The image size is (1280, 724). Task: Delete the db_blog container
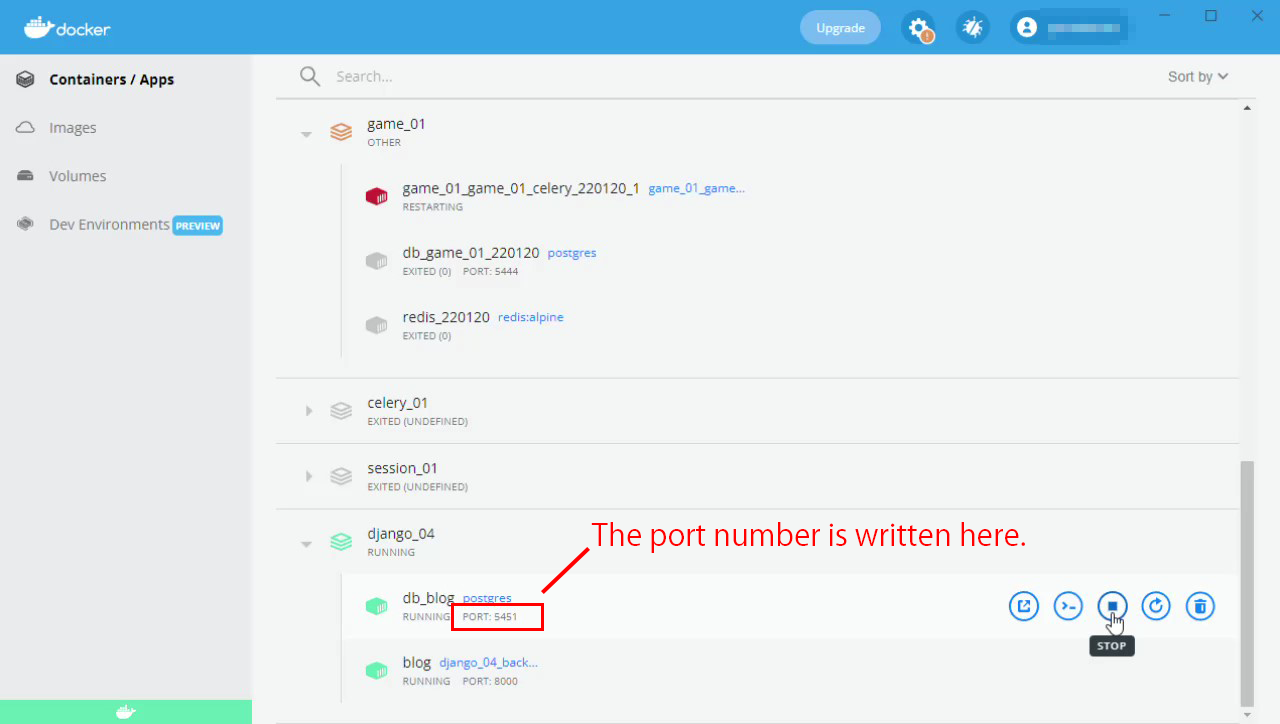[1201, 606]
